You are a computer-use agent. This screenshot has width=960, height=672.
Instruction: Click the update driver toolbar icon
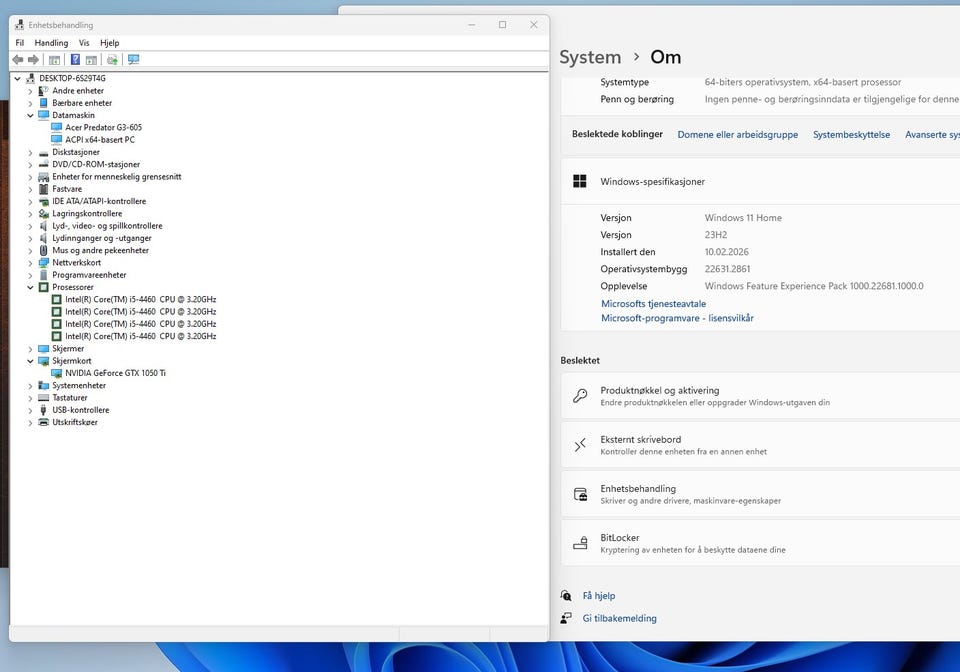coord(112,60)
